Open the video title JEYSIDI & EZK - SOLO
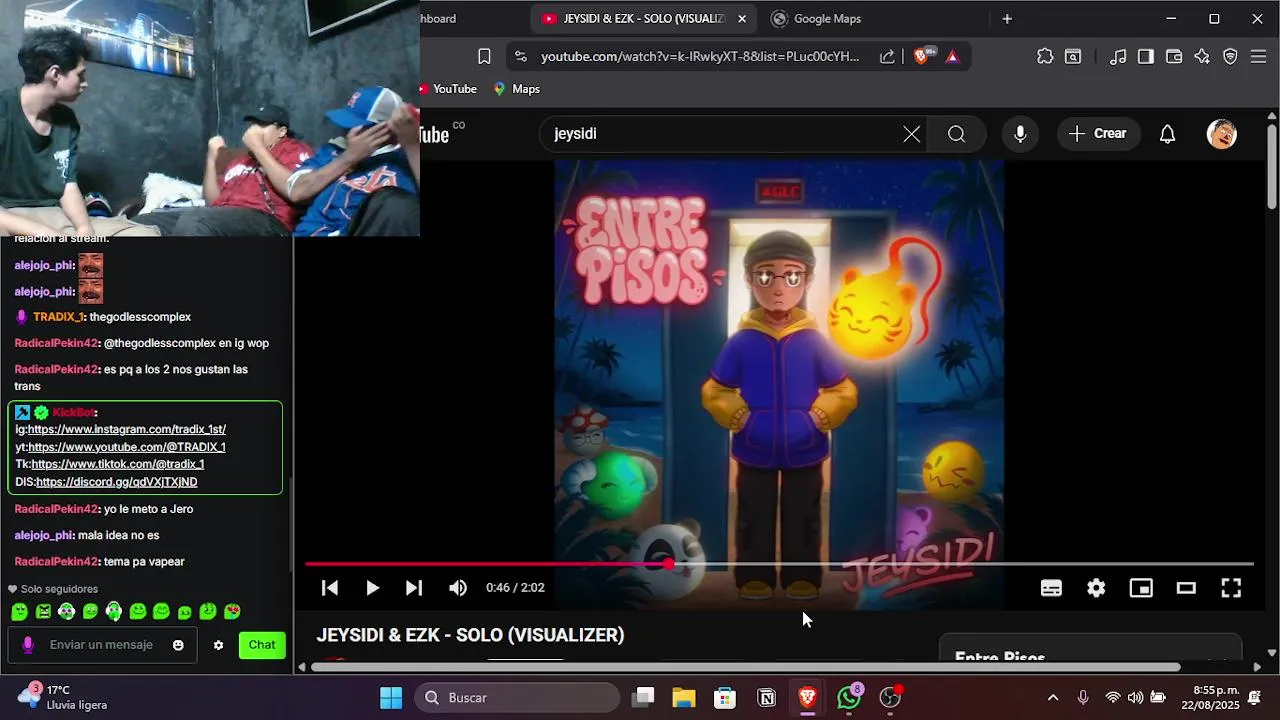 (470, 635)
